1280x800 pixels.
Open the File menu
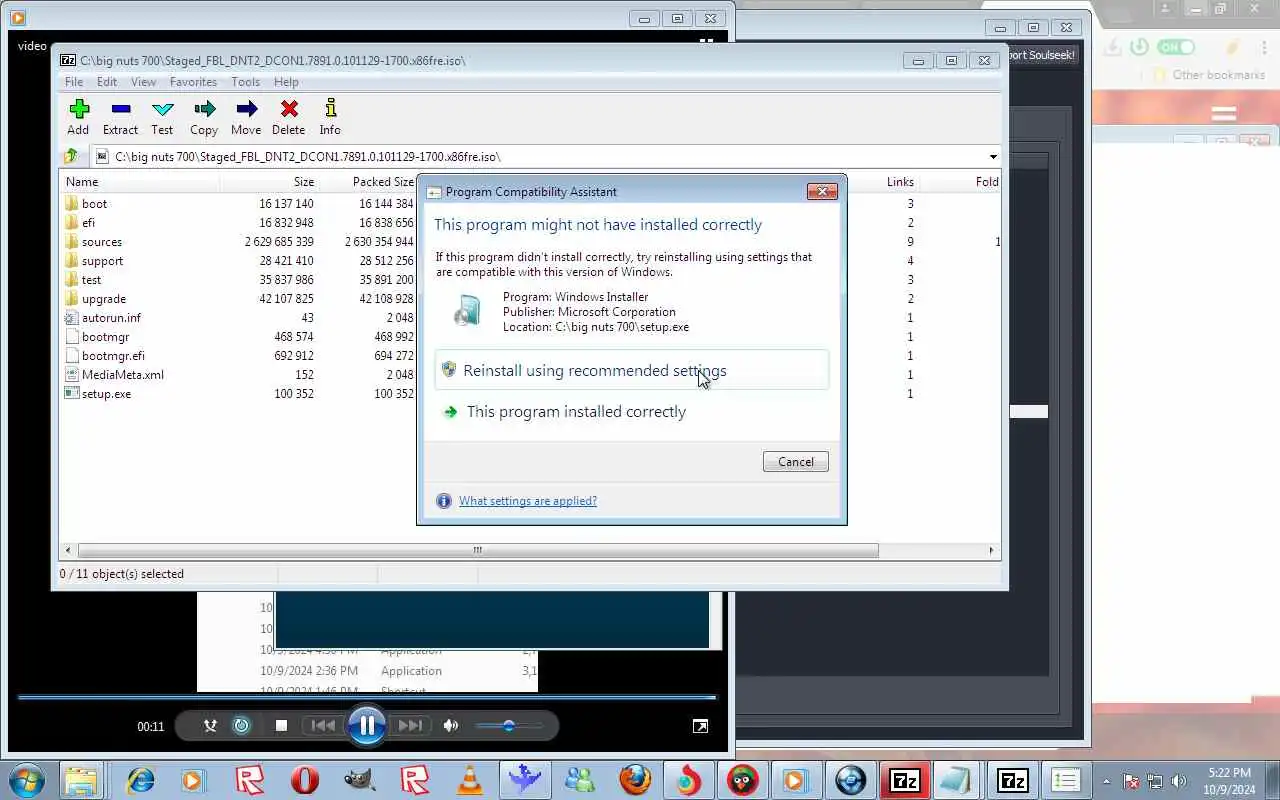tap(74, 82)
